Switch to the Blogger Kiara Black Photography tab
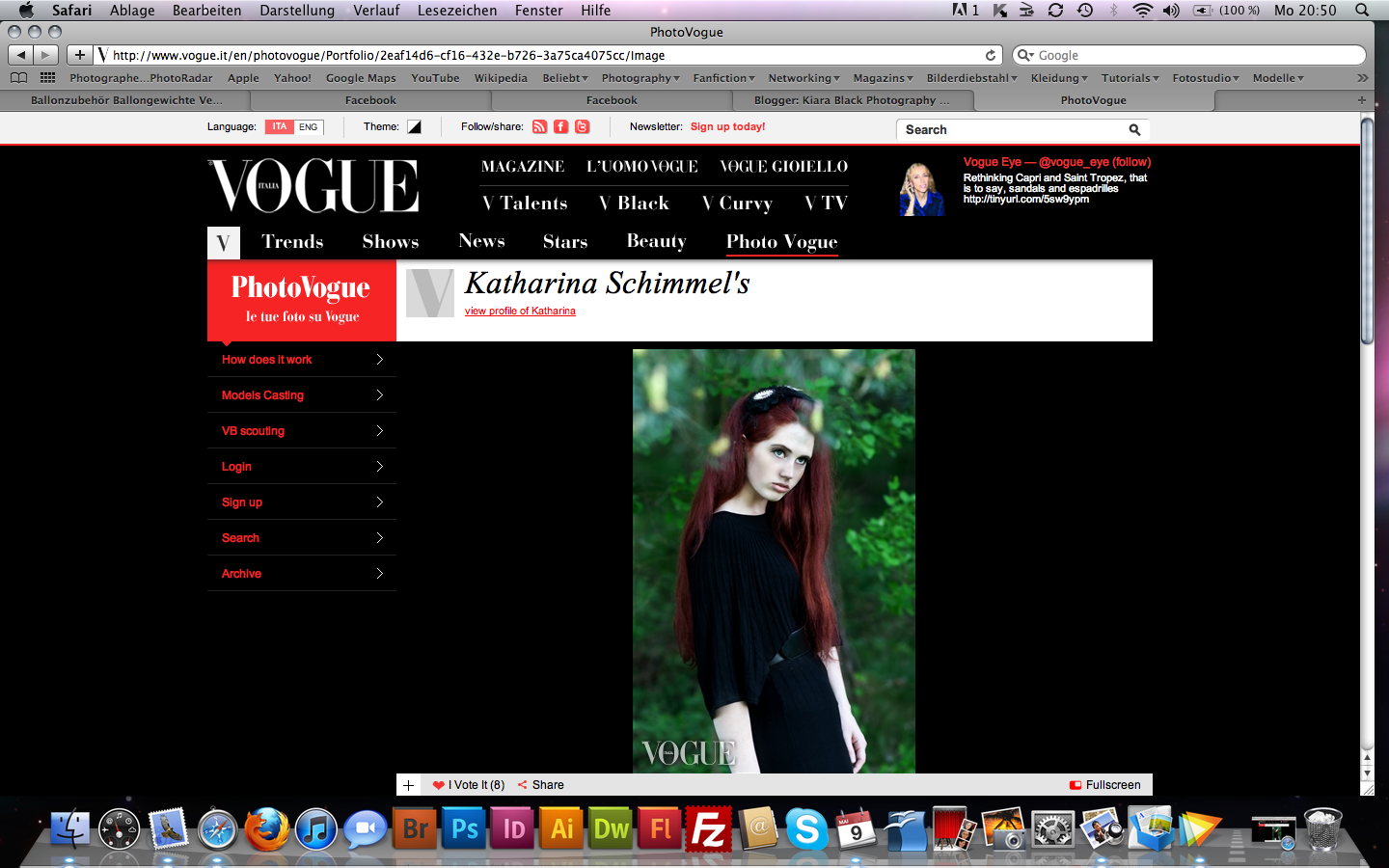Image resolution: width=1389 pixels, height=868 pixels. [x=852, y=99]
